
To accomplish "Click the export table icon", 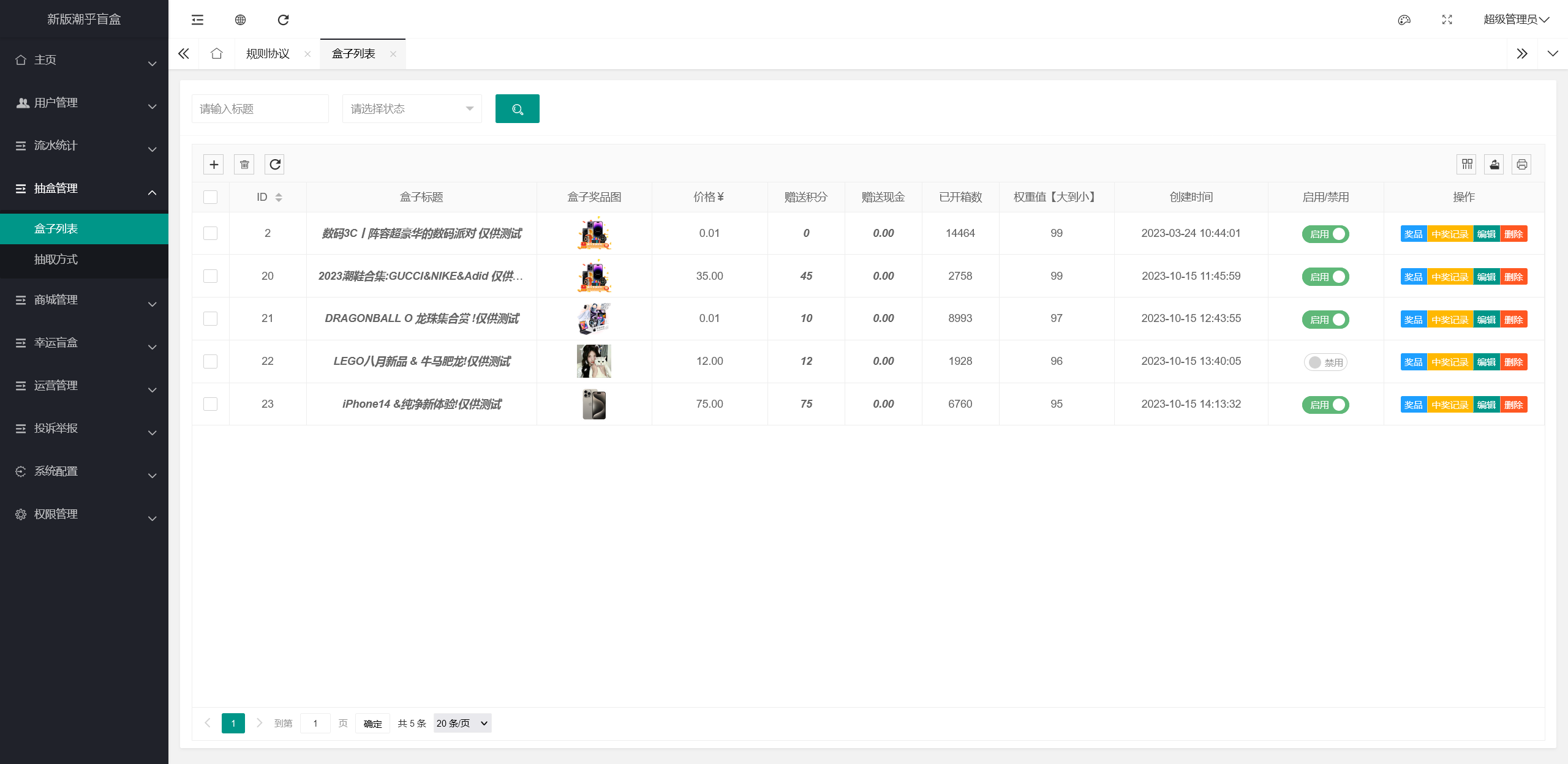I will (1494, 164).
